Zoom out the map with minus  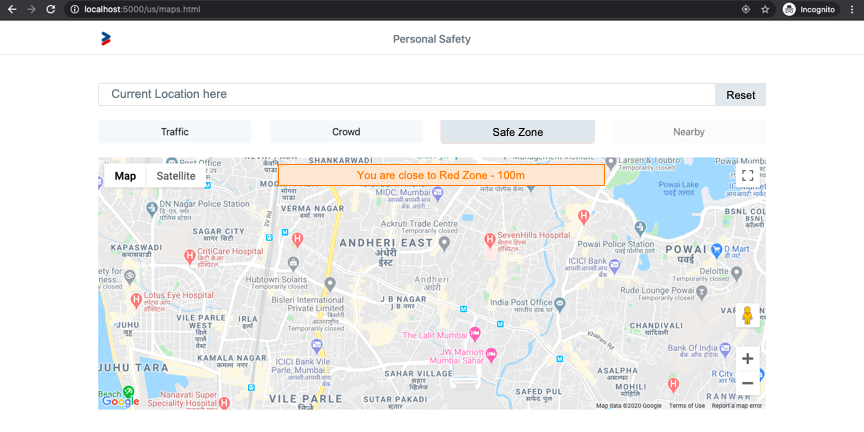[747, 382]
